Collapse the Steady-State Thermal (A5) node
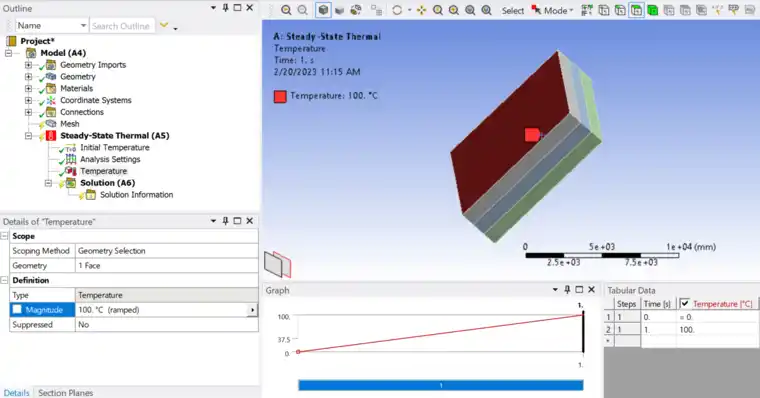 tap(28, 136)
